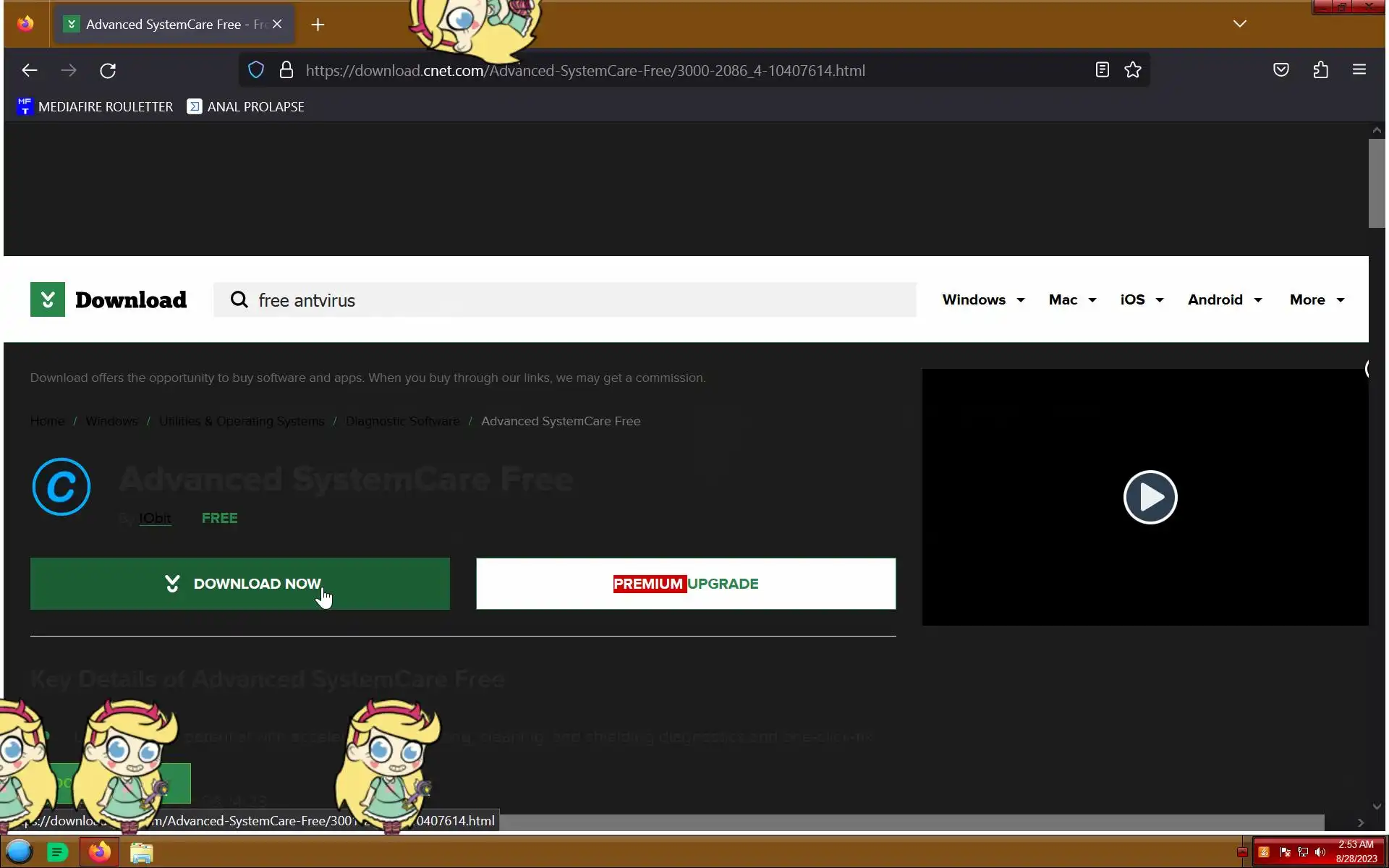Bookmark this page with the star icon
The height and width of the screenshot is (868, 1389).
(x=1133, y=70)
